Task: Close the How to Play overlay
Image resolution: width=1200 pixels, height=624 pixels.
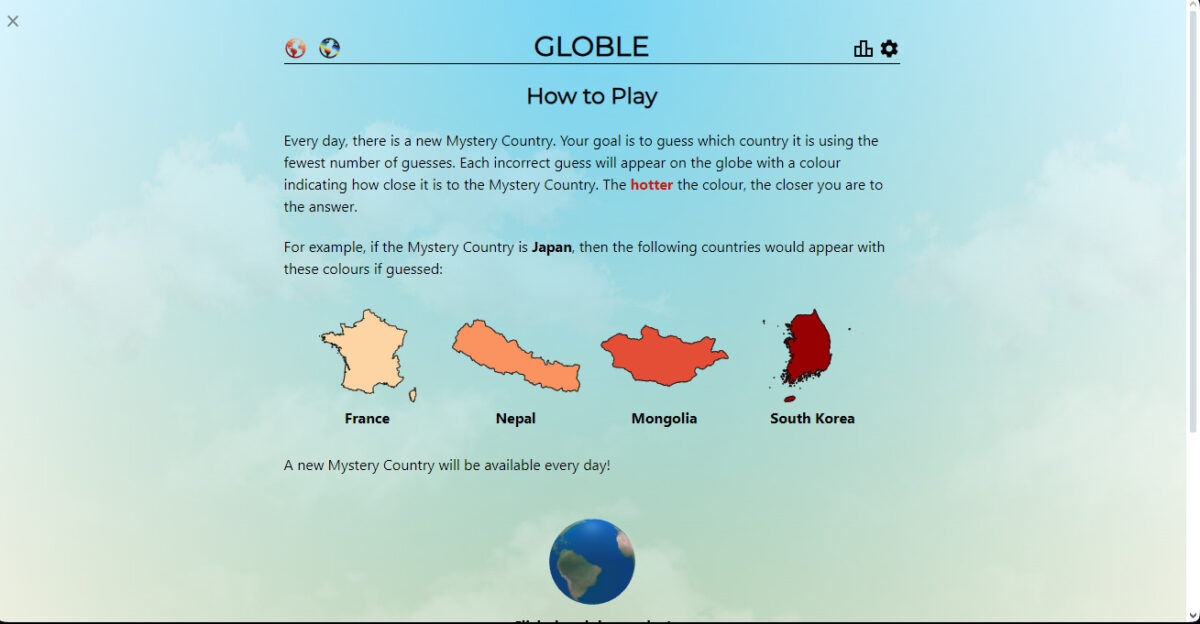Action: [13, 21]
